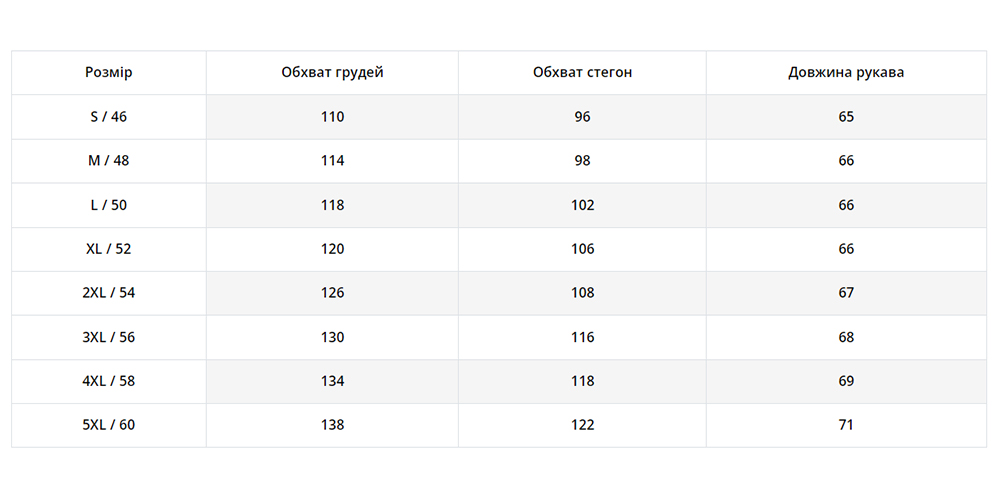This screenshot has height=500, width=1000.
Task: Click the Обхват стегон column header
Action: tap(582, 73)
